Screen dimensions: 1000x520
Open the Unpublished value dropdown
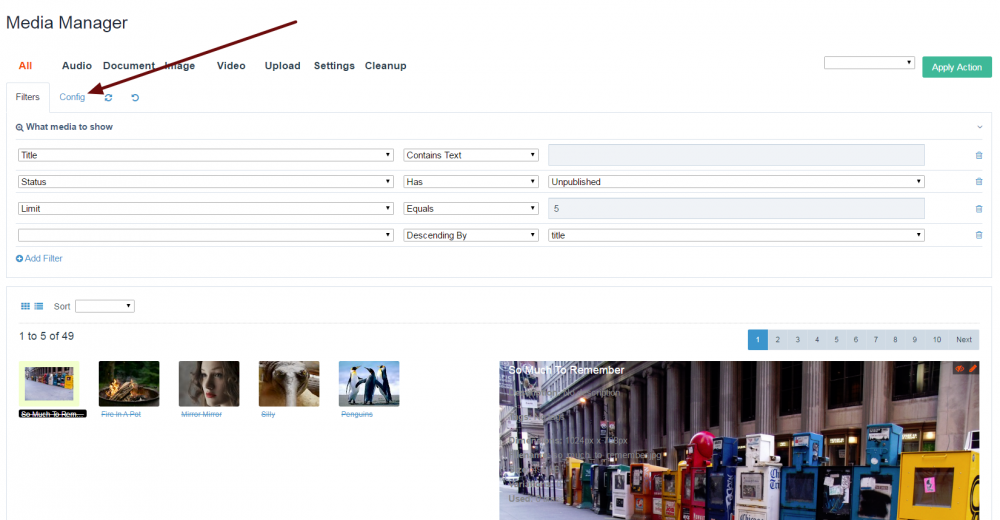737,182
